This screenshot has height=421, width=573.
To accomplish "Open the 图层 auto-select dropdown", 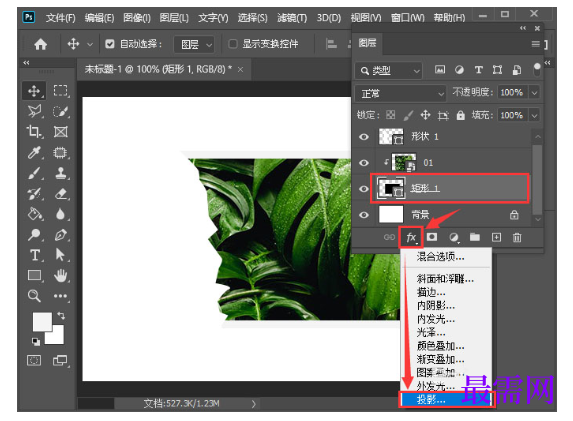I will point(194,45).
